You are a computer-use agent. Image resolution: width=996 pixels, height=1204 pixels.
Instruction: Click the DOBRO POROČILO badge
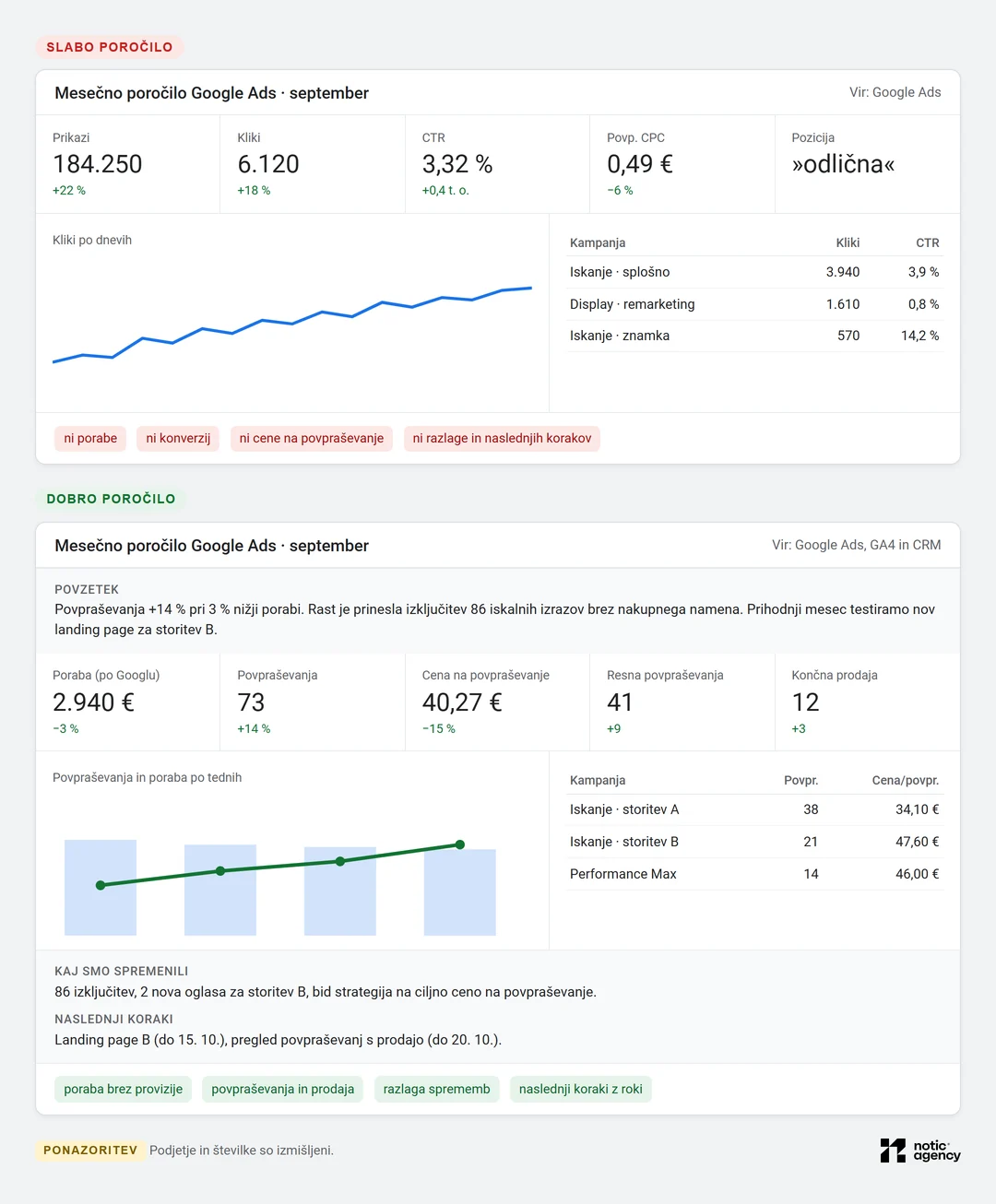click(111, 499)
